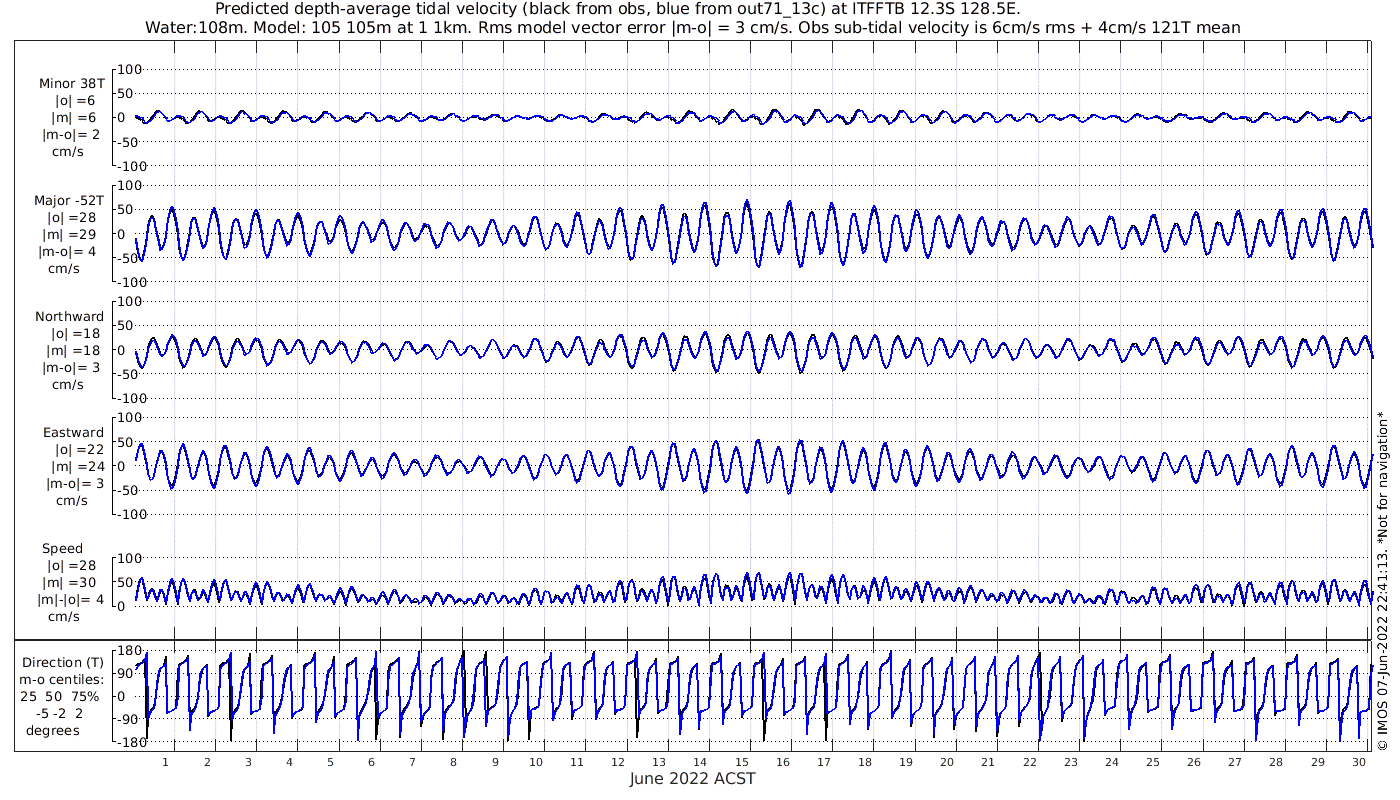Click the day "27" tick label on x-axis
This screenshot has width=1400, height=800.
point(1234,762)
